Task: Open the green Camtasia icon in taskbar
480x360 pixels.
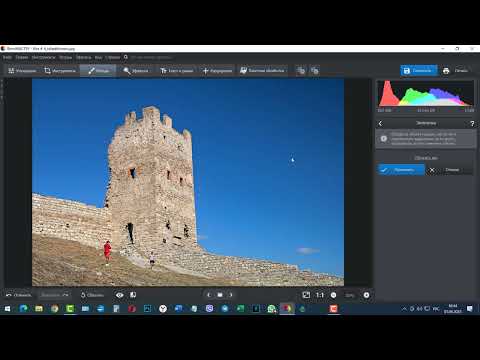Action: point(70,309)
